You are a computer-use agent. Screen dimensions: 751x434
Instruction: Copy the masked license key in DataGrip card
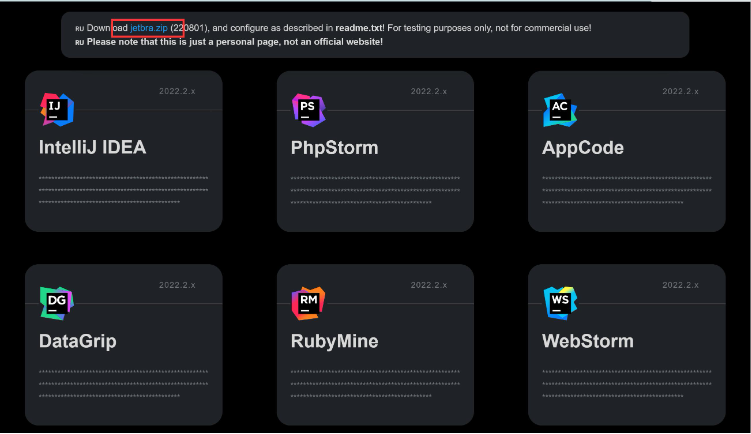(x=124, y=384)
